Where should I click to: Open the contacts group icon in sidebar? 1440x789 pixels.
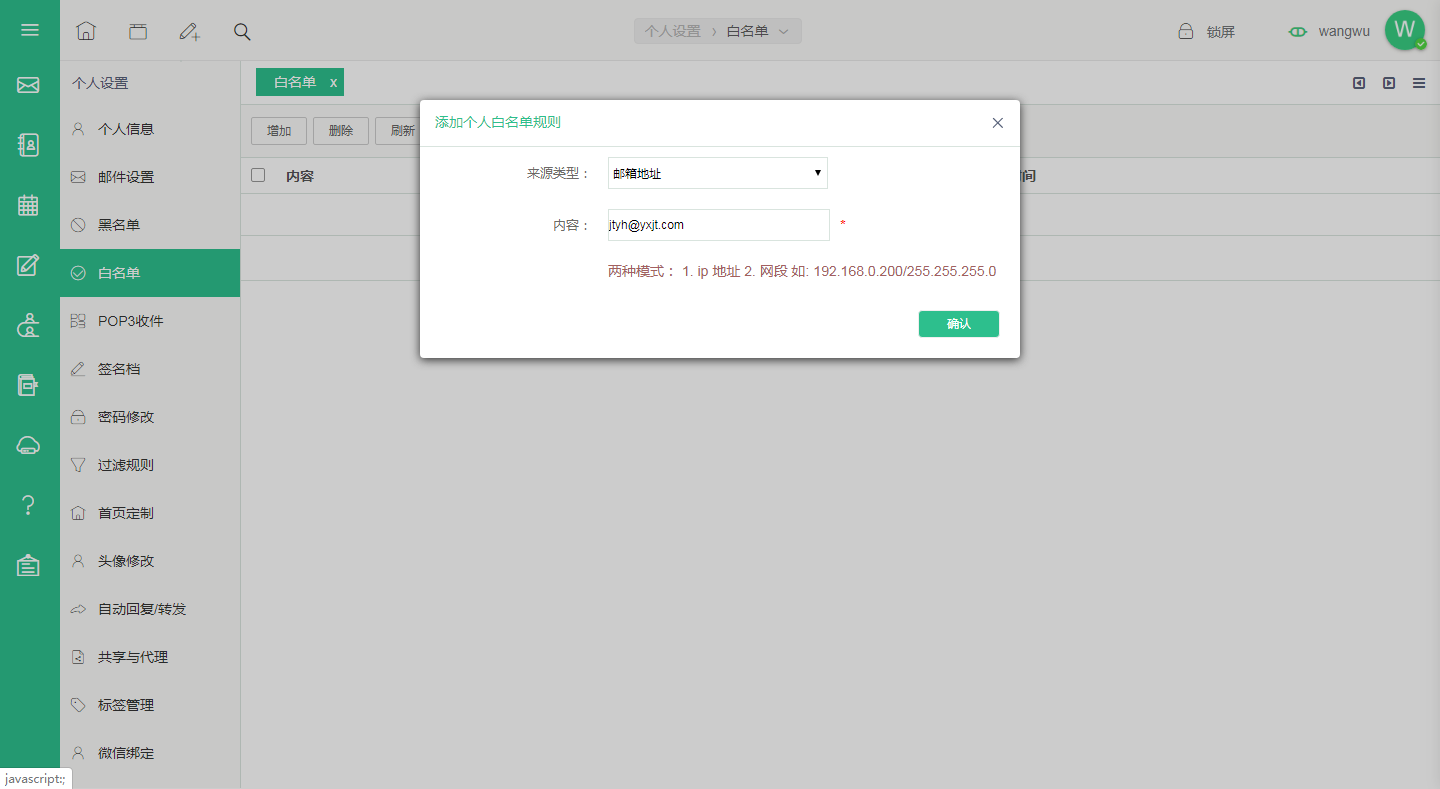[29, 325]
